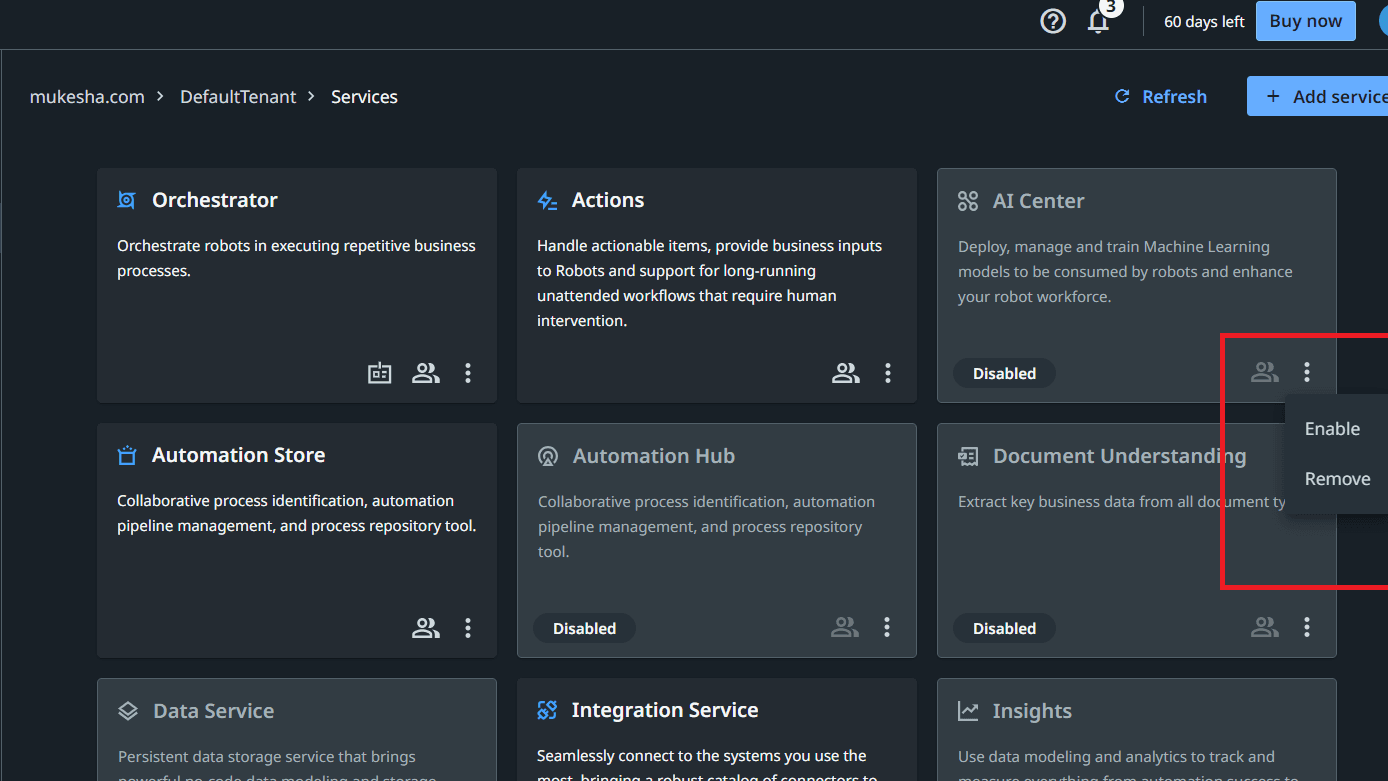Click the license allocation icon on Orchestrator card
The height and width of the screenshot is (781, 1388).
pyautogui.click(x=379, y=372)
